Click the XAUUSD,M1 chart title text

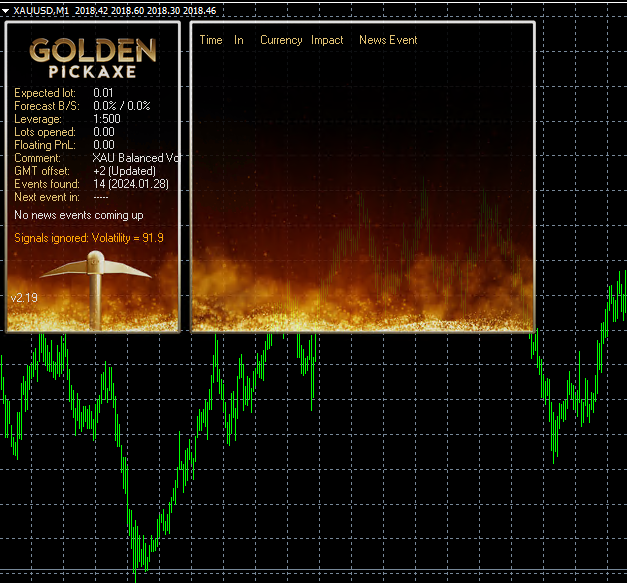[x=41, y=11]
